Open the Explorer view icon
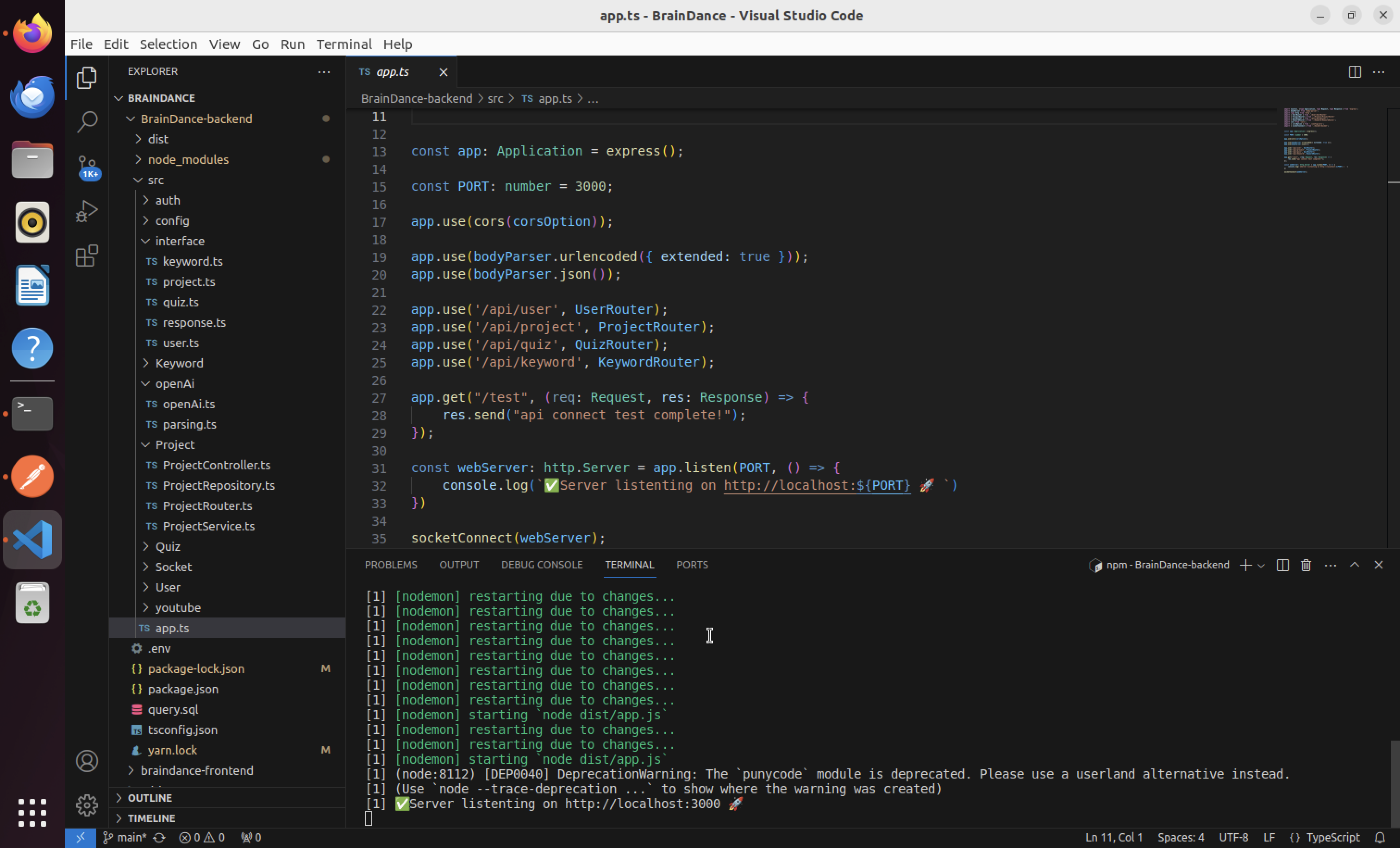Image resolution: width=1400 pixels, height=848 pixels. pyautogui.click(x=87, y=77)
